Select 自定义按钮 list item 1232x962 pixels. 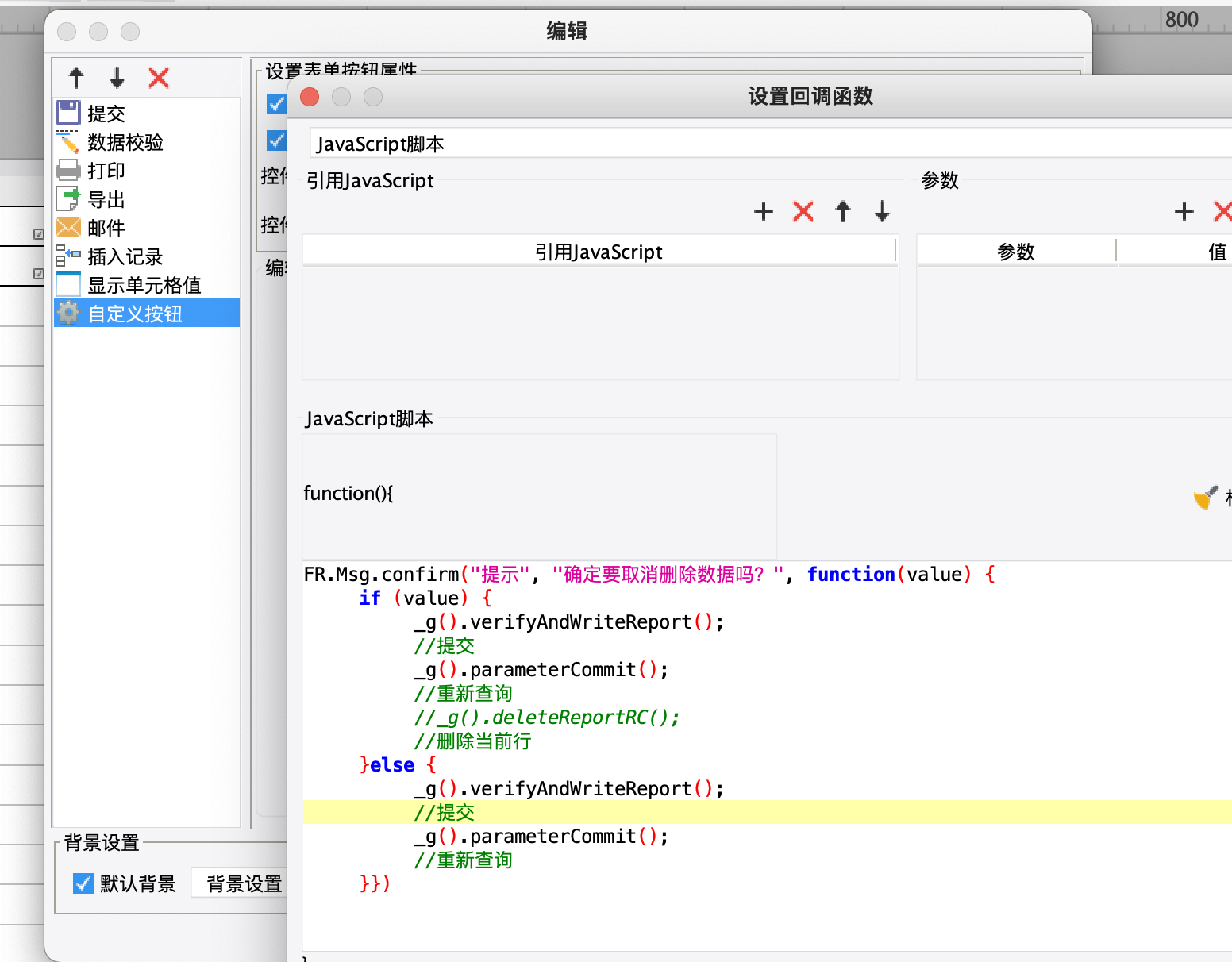pos(135,314)
